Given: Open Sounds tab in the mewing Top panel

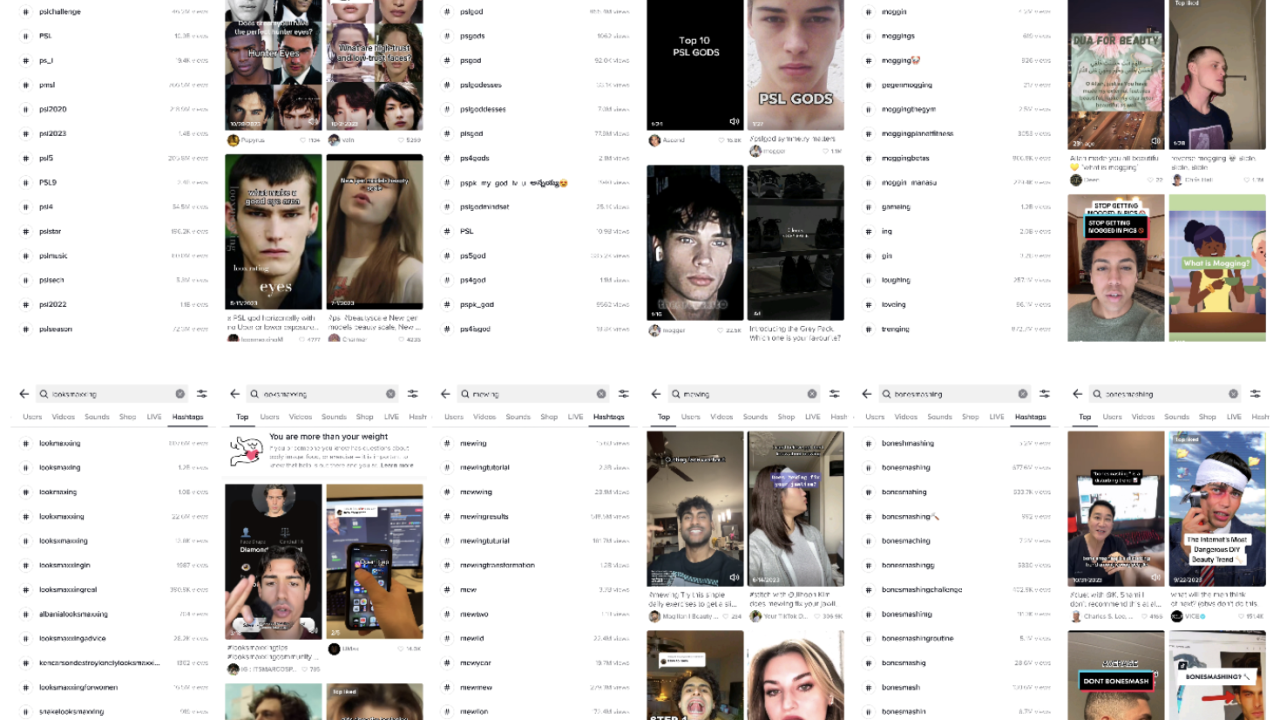Looking at the screenshot, I should [755, 417].
